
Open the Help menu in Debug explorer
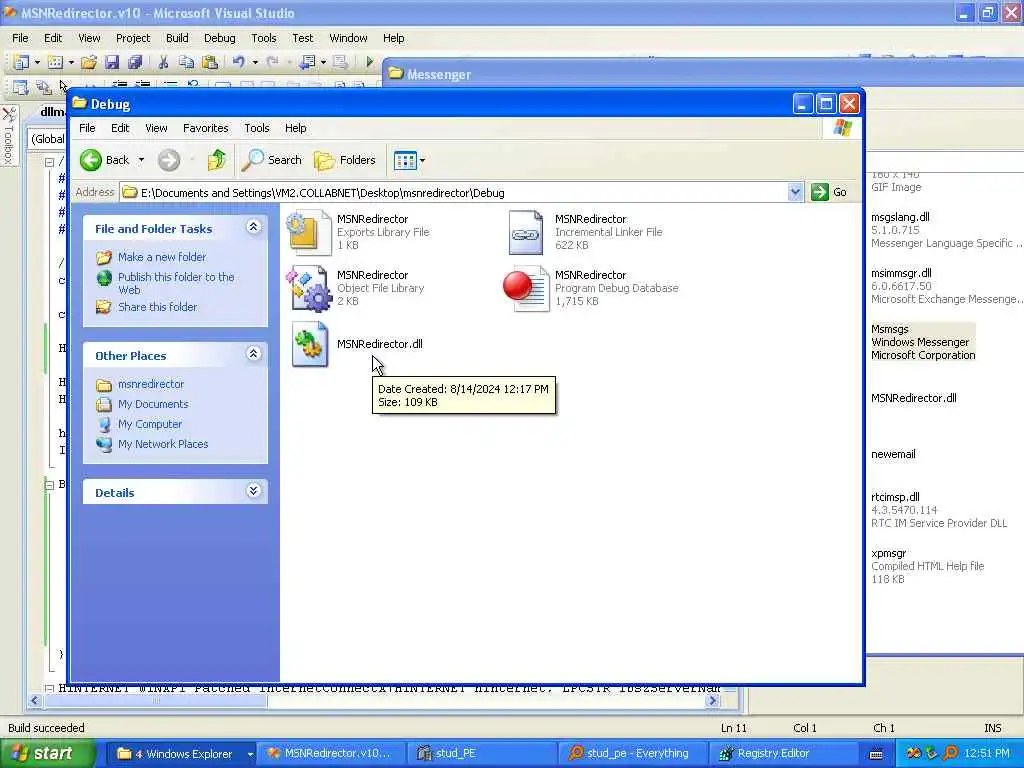point(295,128)
